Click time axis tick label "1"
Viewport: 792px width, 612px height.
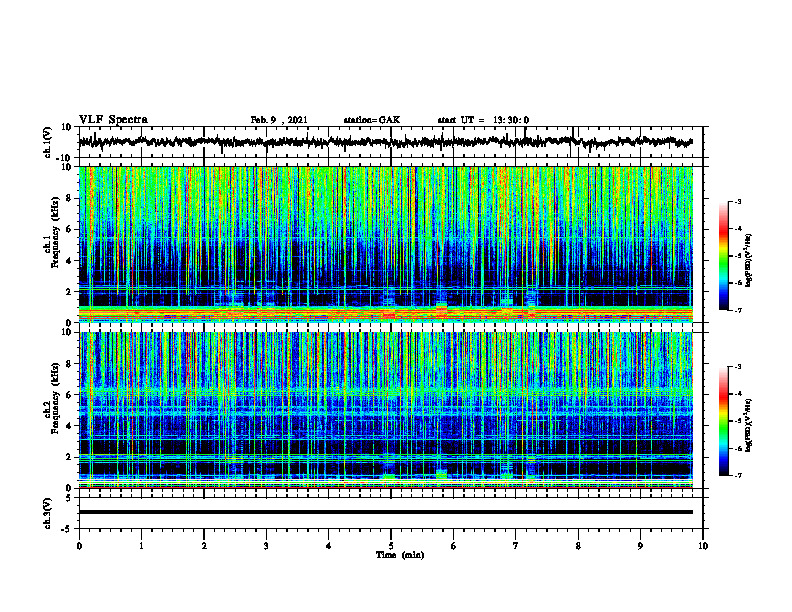click(x=141, y=546)
